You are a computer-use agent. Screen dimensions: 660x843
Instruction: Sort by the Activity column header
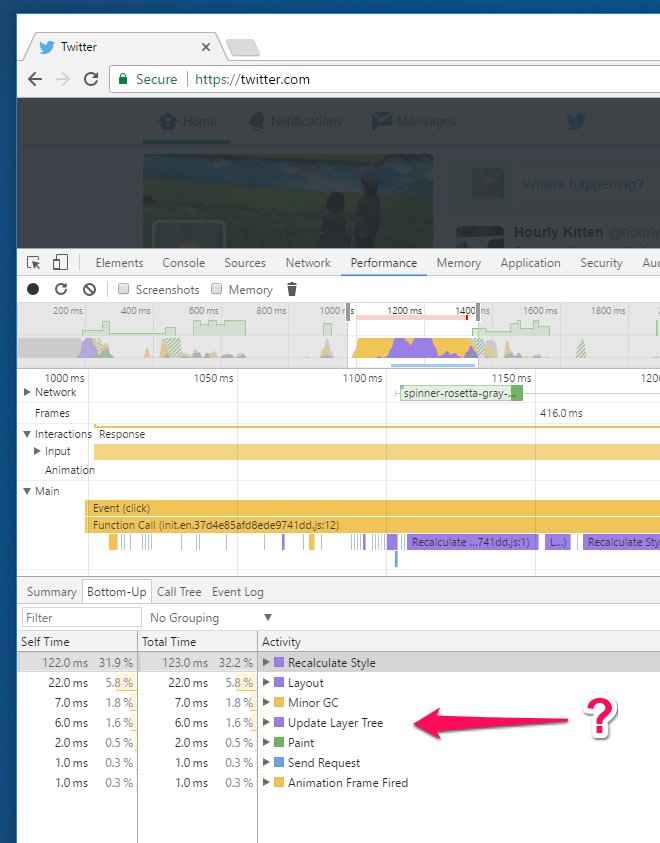[x=460, y=641]
